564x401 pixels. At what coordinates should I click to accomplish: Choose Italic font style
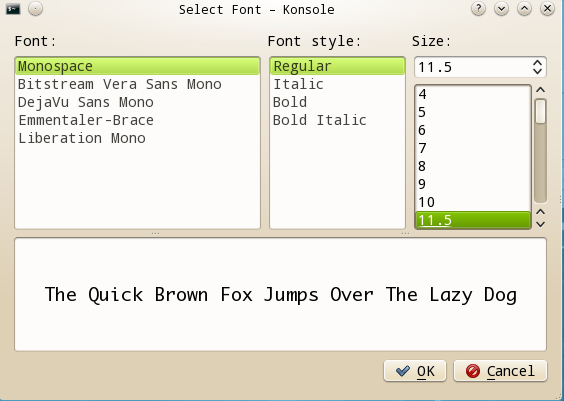pyautogui.click(x=337, y=84)
